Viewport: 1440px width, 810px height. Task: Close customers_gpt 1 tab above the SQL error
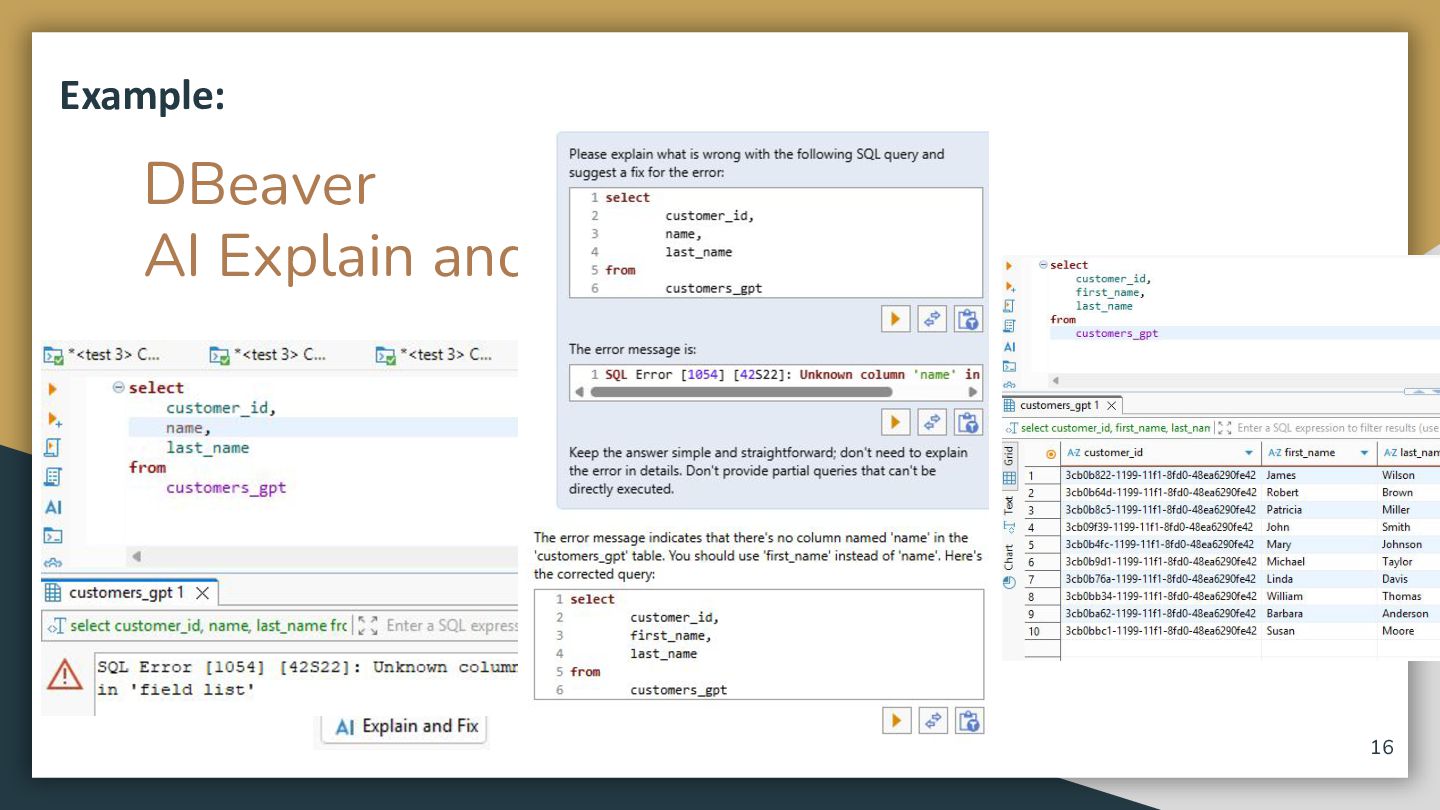click(x=202, y=593)
